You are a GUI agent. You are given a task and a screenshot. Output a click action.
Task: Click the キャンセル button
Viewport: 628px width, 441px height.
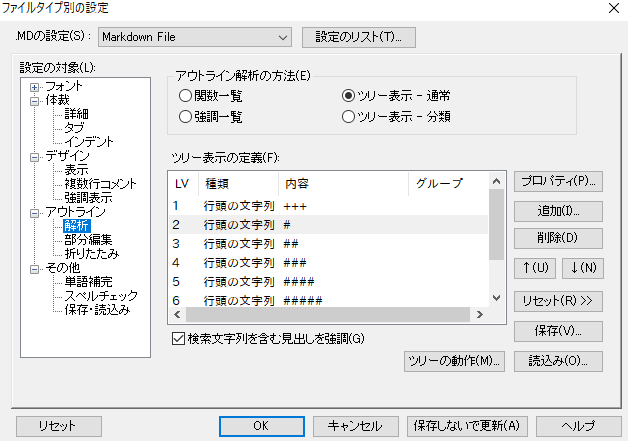(356, 426)
